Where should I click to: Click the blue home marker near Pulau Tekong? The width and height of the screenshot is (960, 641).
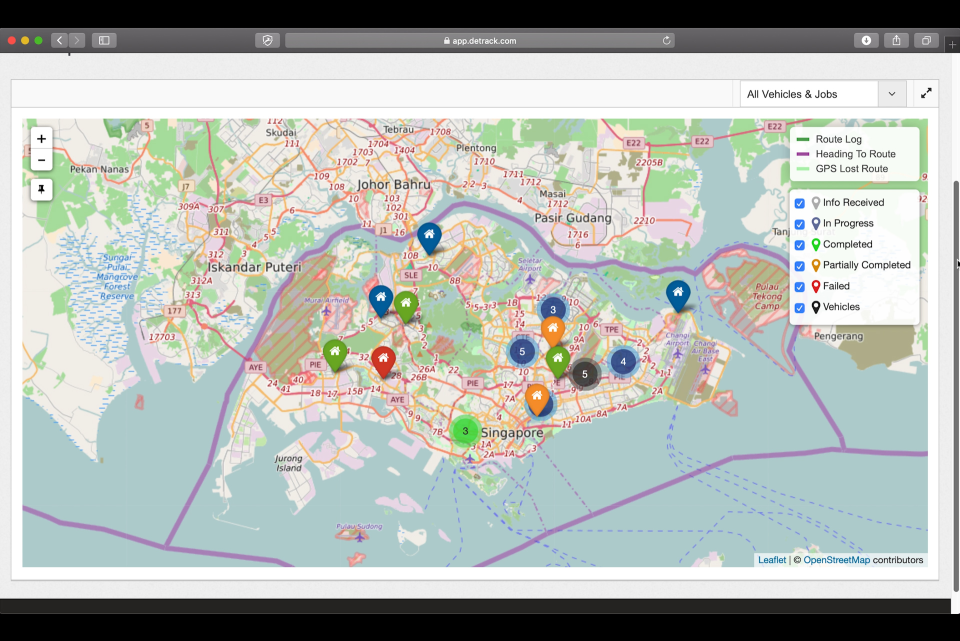678,295
